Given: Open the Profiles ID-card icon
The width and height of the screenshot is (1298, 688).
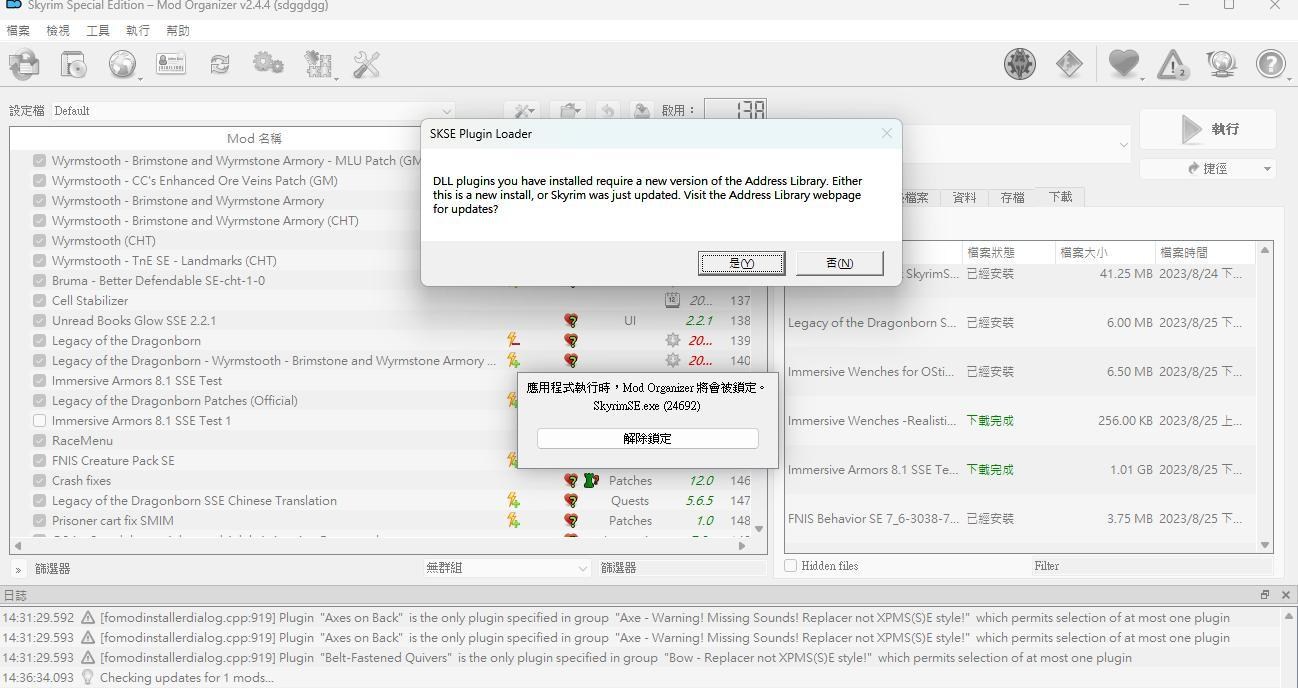Looking at the screenshot, I should click(x=171, y=65).
